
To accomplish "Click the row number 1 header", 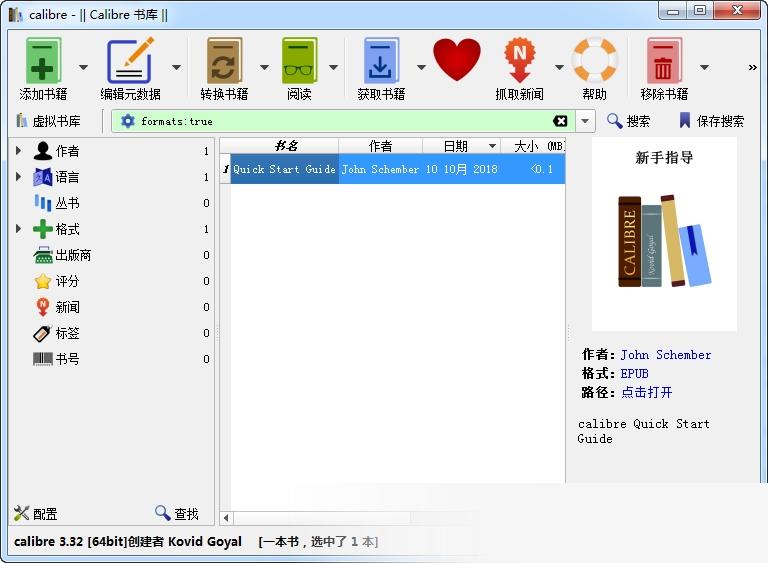I will pyautogui.click(x=225, y=169).
